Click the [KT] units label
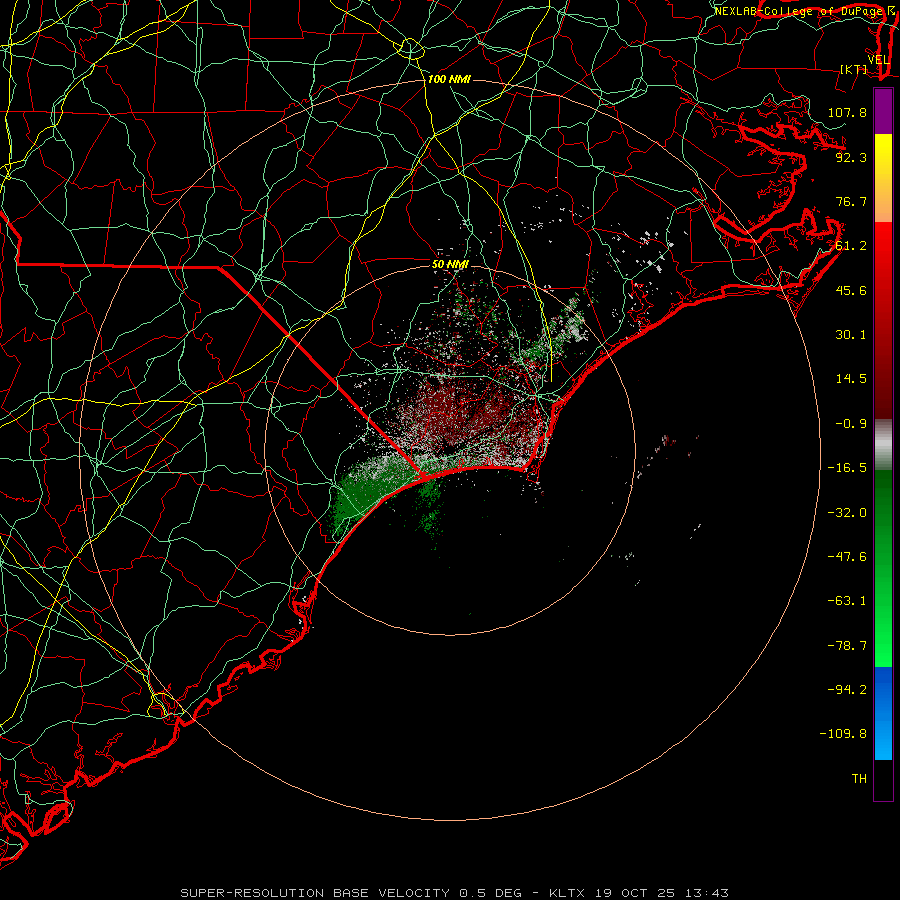The height and width of the screenshot is (900, 900). (x=853, y=69)
